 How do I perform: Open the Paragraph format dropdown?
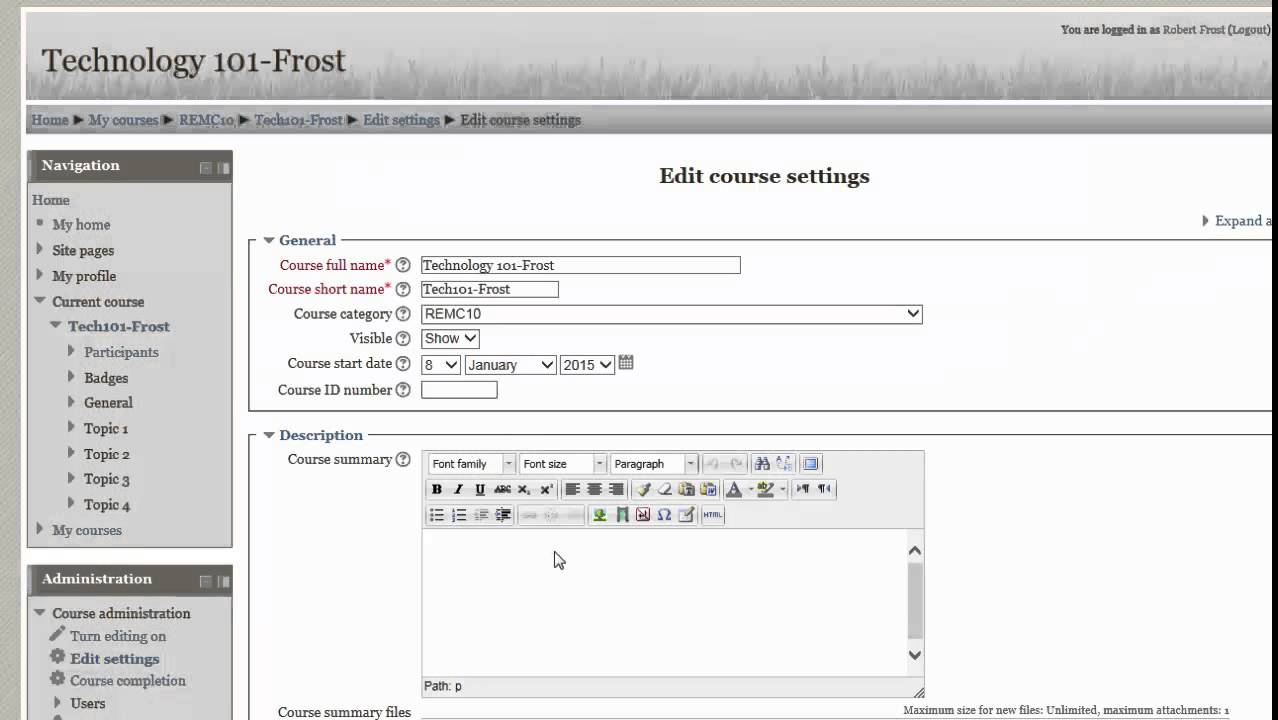653,464
